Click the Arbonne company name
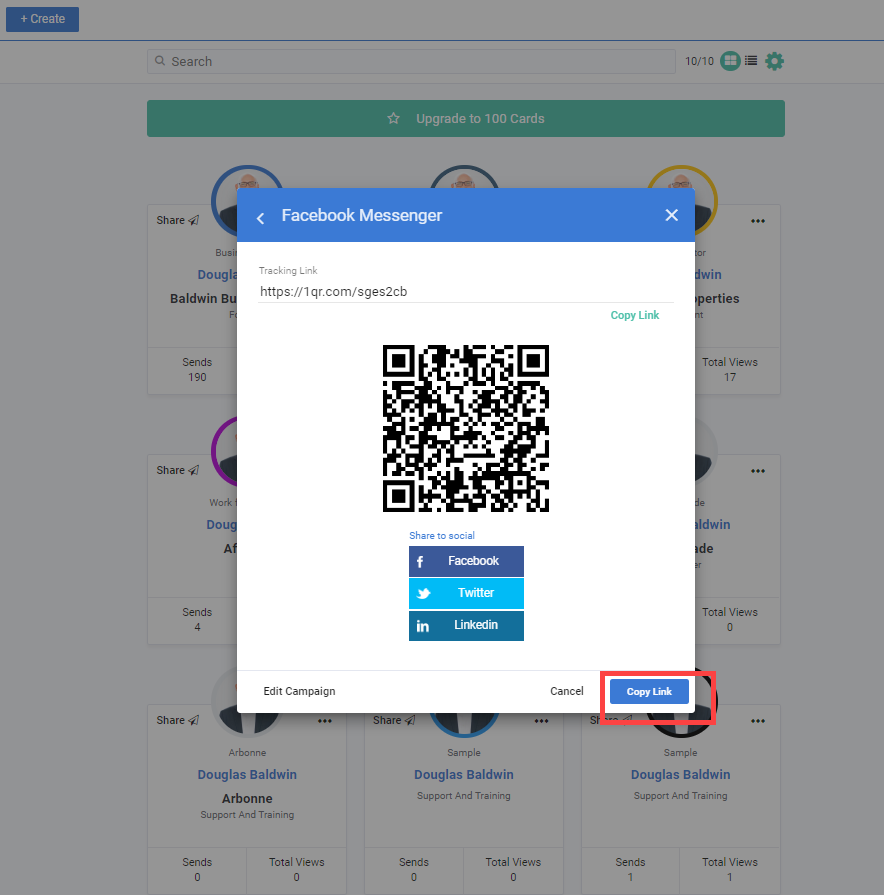This screenshot has height=895, width=884. coord(247,799)
